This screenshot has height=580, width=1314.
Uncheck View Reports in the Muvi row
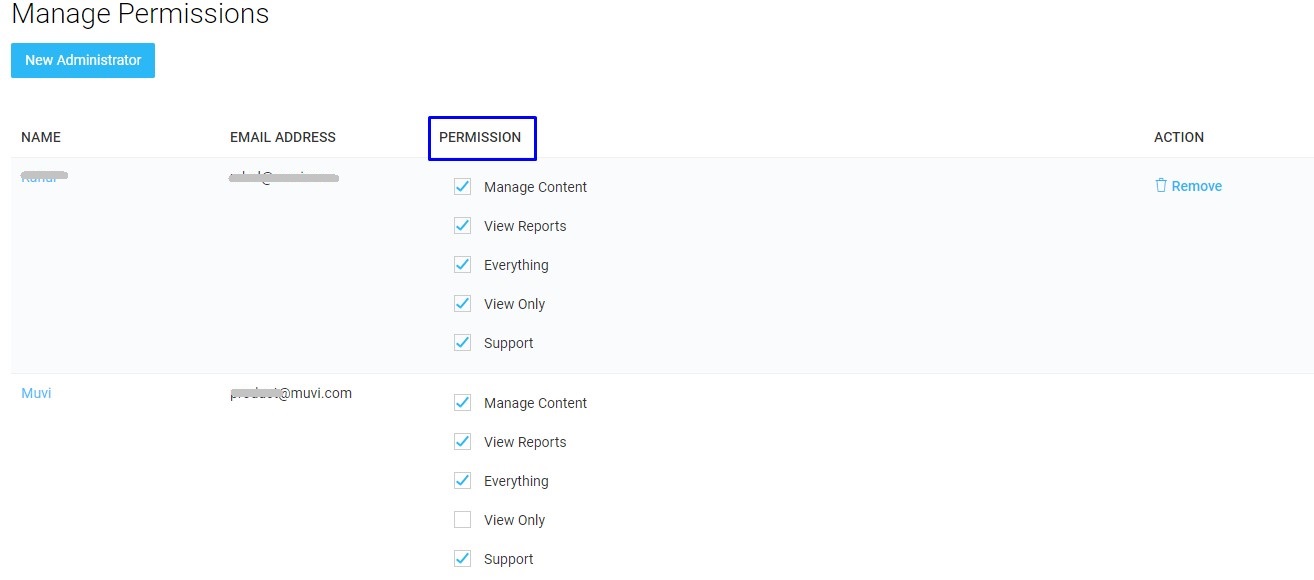(462, 442)
